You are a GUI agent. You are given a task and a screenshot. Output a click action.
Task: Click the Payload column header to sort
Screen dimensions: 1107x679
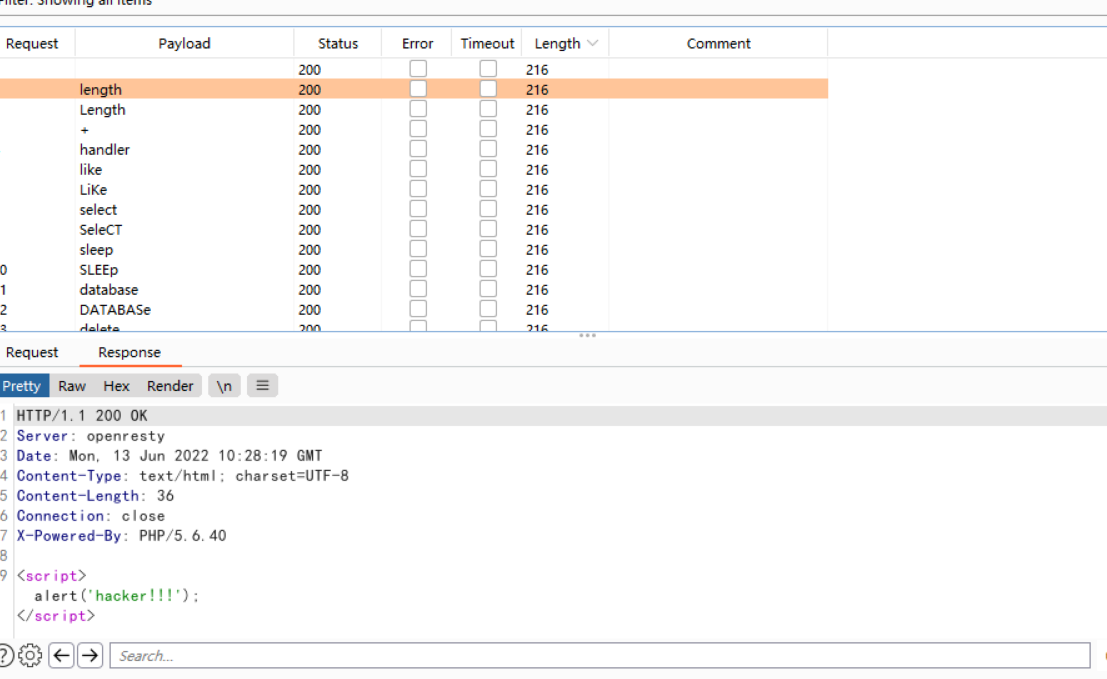(184, 42)
